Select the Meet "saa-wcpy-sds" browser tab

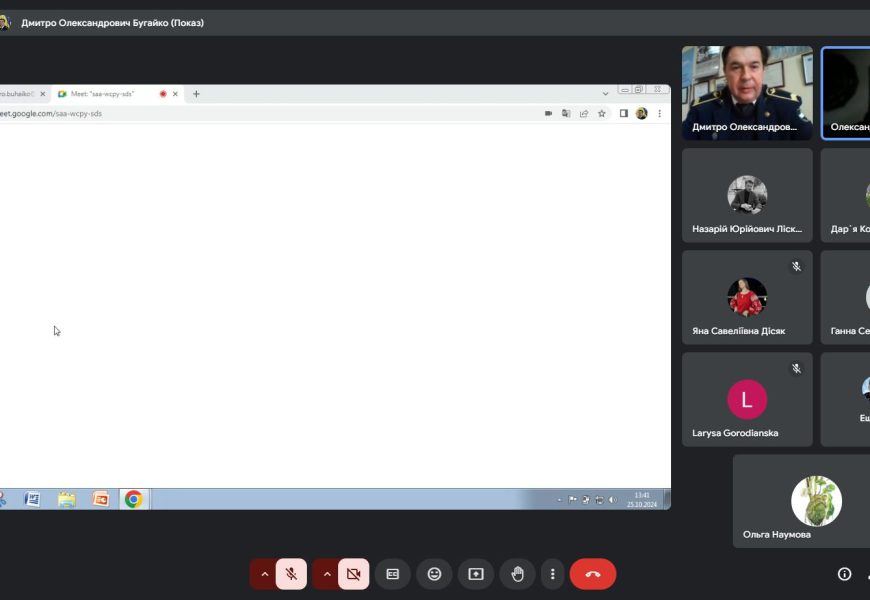110,94
